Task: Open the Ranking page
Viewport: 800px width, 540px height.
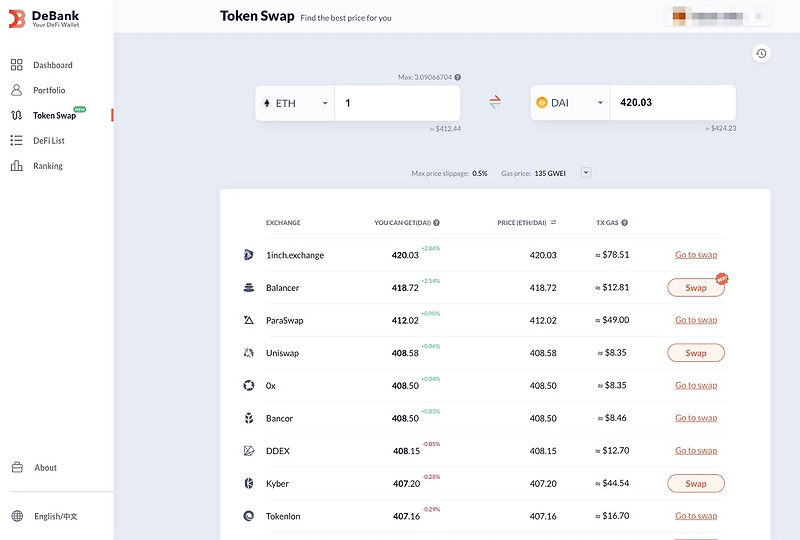Action: [48, 166]
